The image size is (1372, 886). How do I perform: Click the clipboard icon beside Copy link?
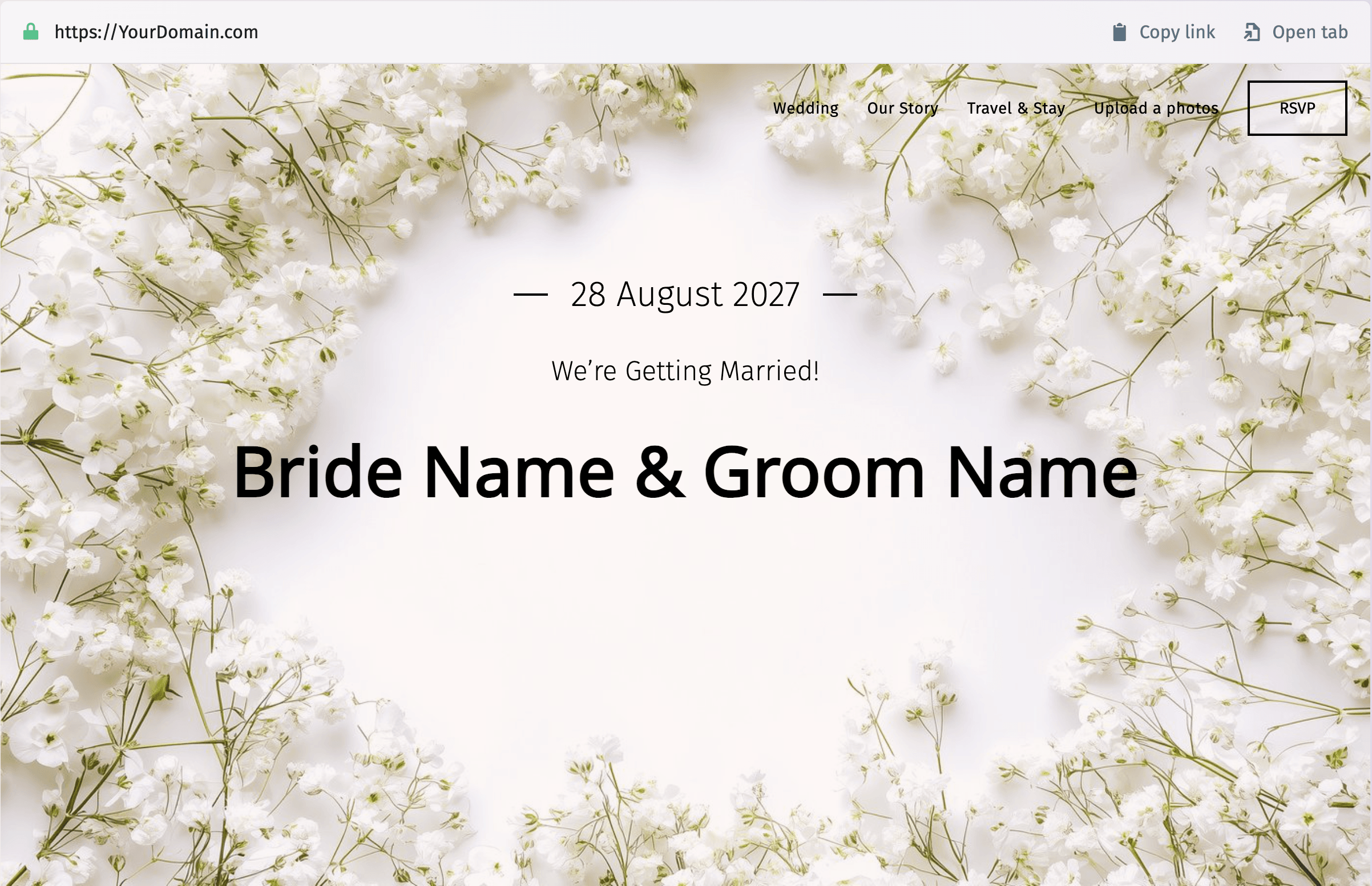[1119, 32]
